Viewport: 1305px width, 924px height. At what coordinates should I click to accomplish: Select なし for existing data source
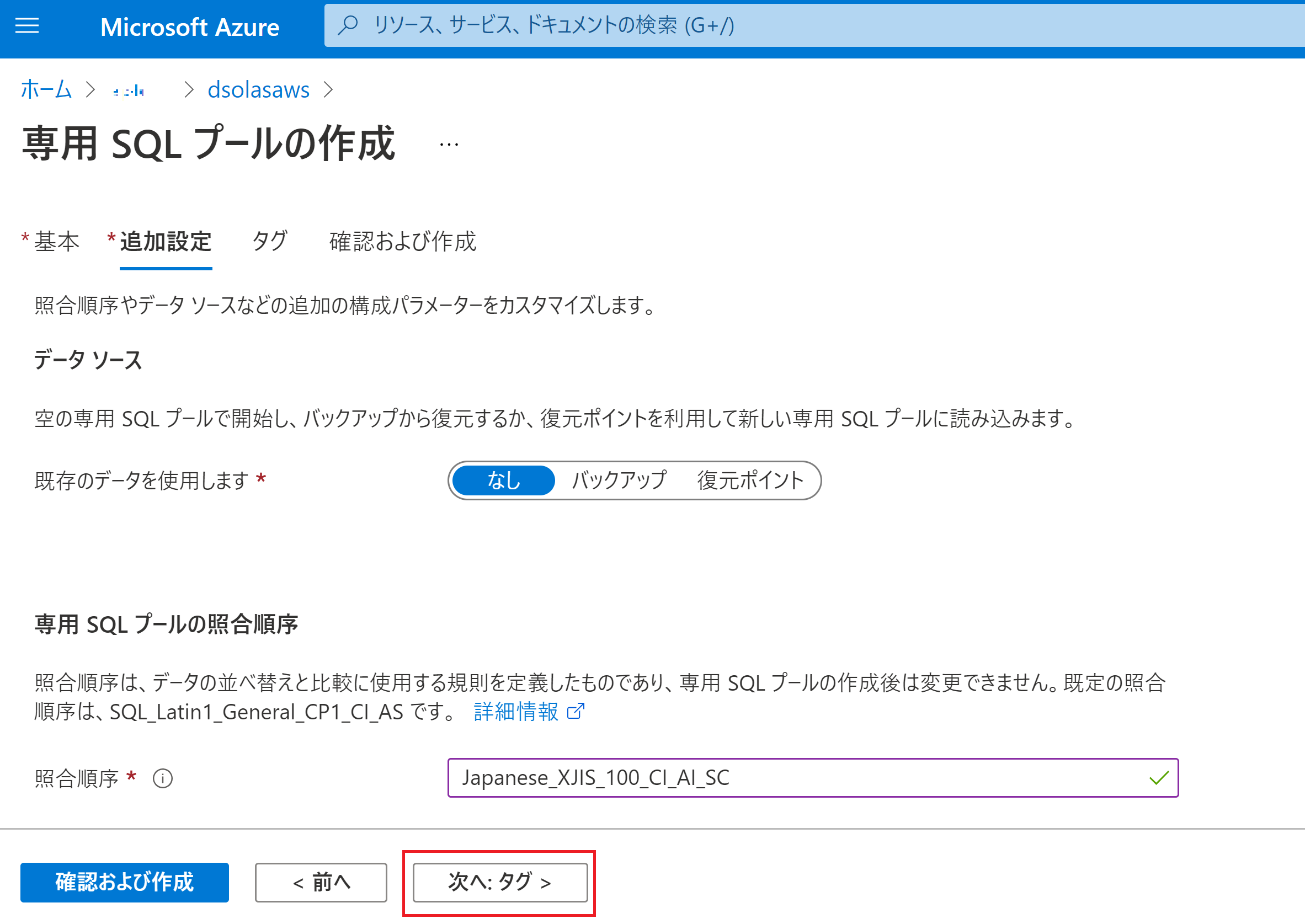coord(503,479)
